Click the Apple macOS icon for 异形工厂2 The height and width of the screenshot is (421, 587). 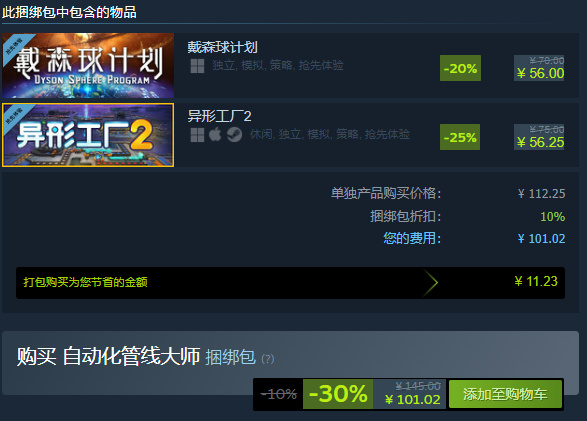[x=215, y=134]
